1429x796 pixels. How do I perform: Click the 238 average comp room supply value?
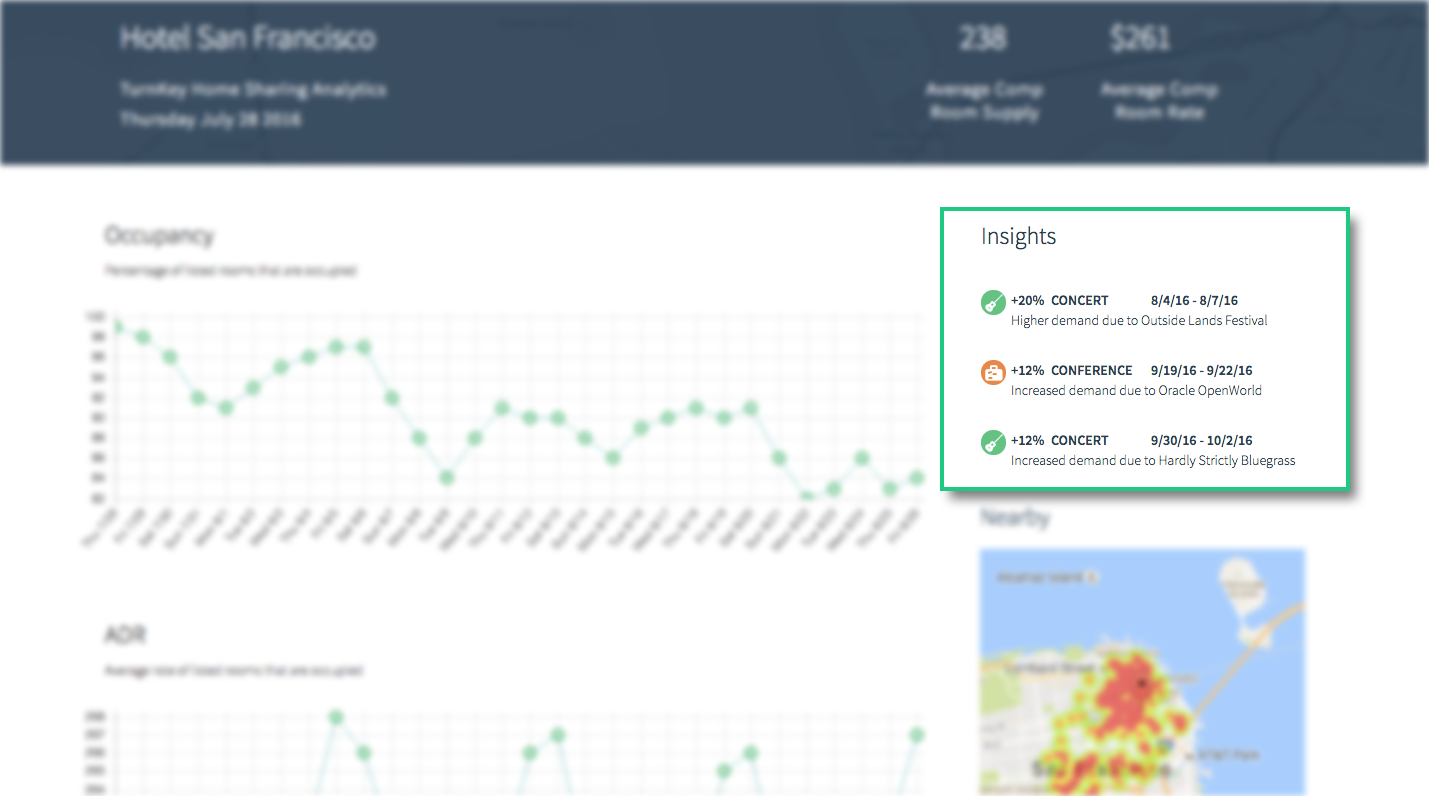point(983,38)
